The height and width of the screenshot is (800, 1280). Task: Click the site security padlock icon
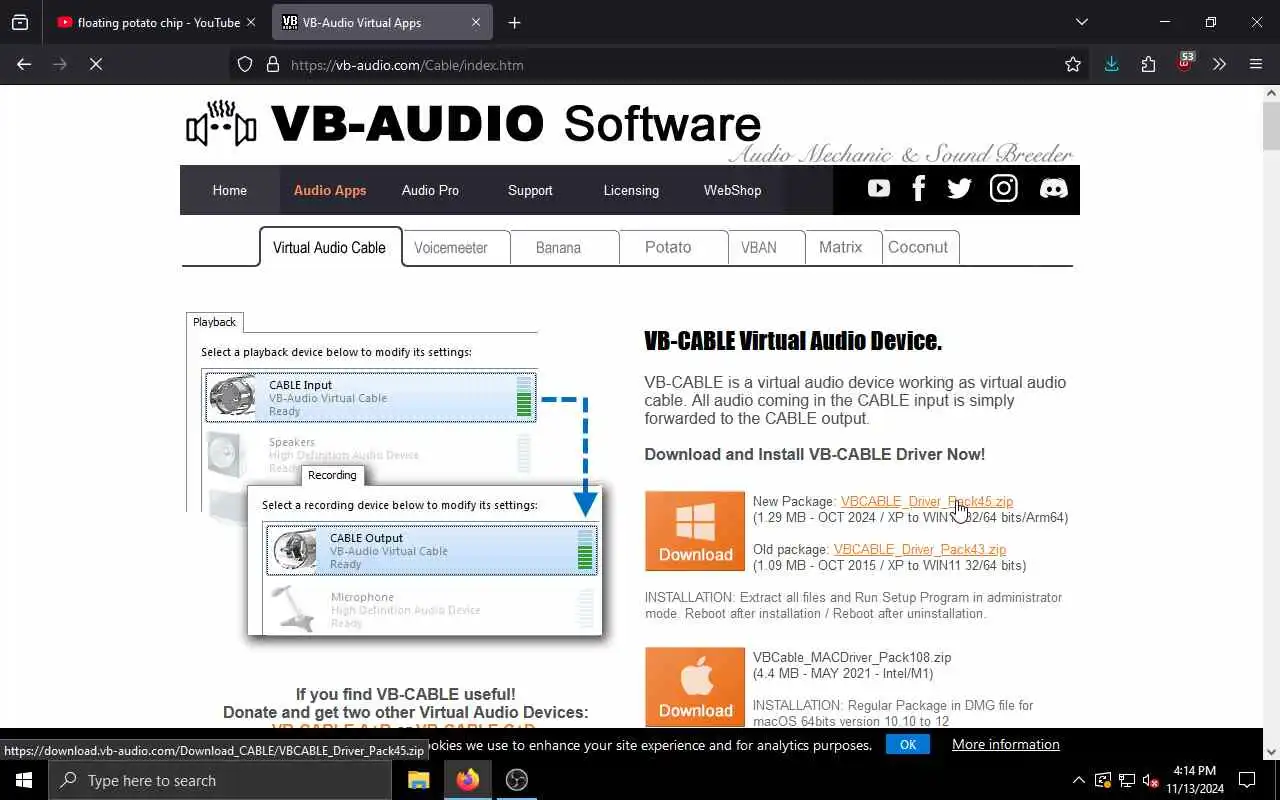pyautogui.click(x=272, y=64)
